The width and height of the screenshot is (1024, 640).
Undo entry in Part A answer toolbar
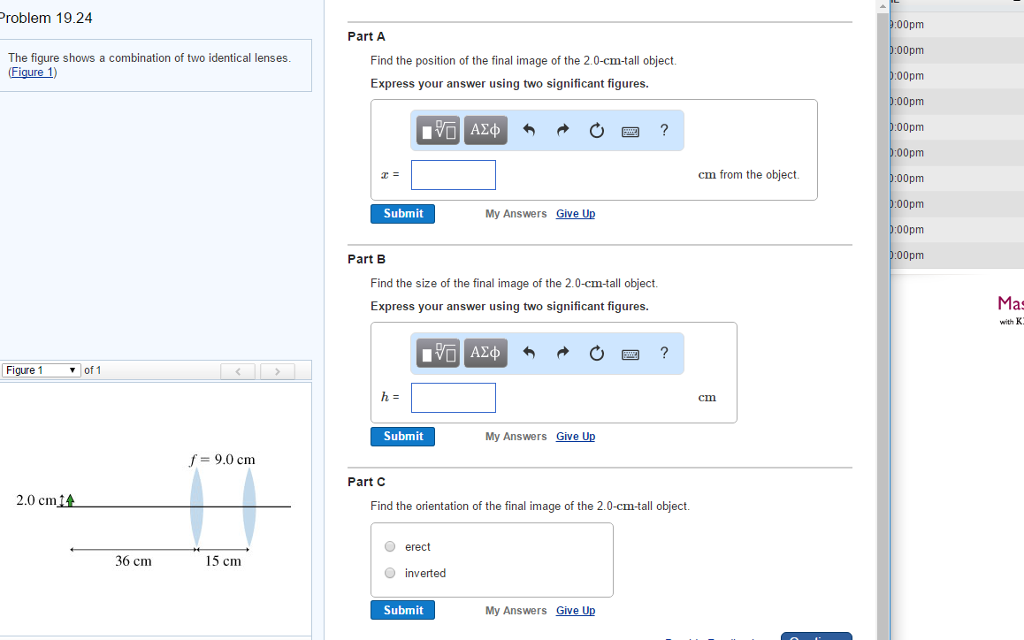[x=529, y=130]
